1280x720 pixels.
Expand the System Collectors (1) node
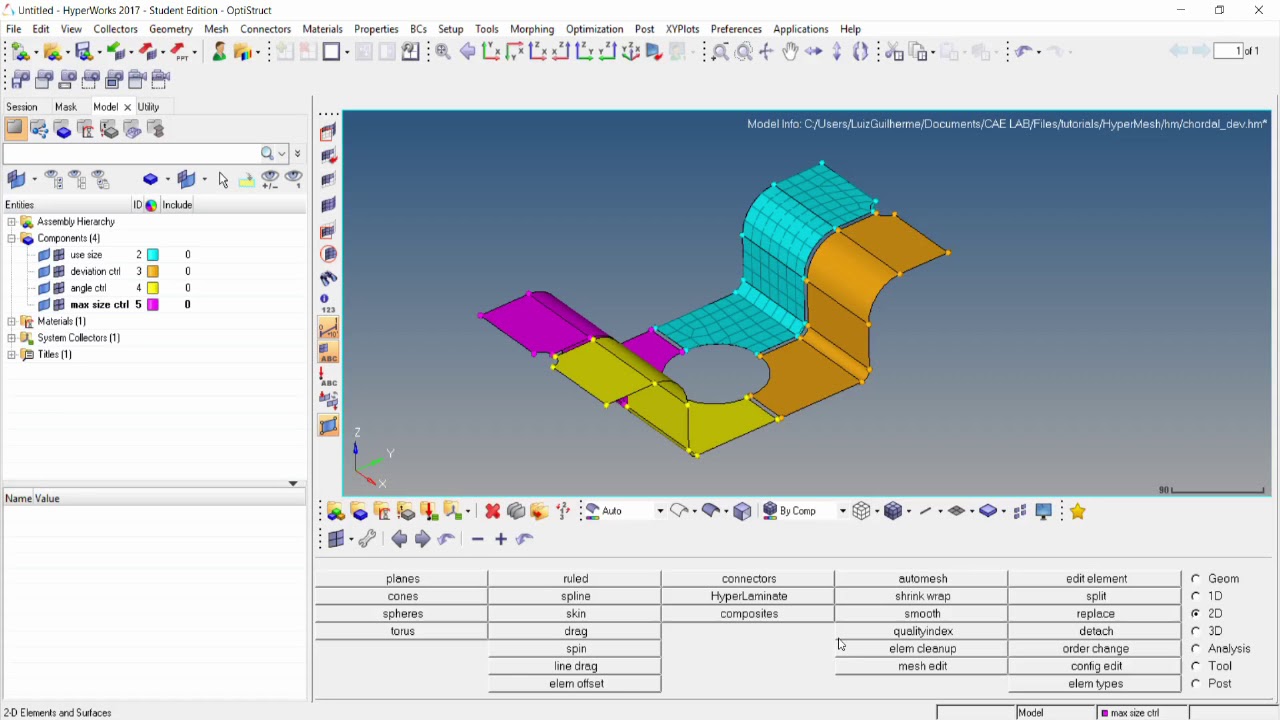(11, 338)
